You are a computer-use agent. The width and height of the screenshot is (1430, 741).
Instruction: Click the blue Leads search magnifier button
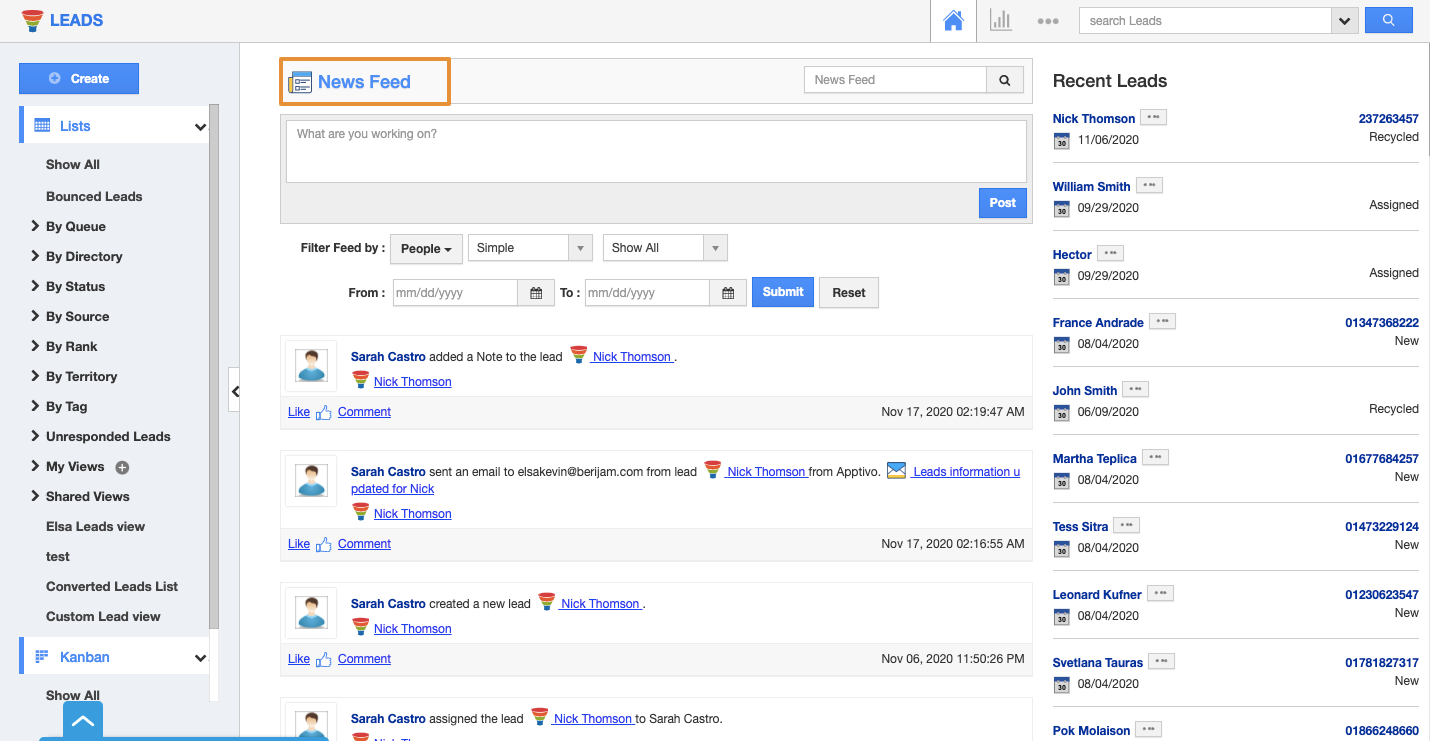[x=1388, y=20]
